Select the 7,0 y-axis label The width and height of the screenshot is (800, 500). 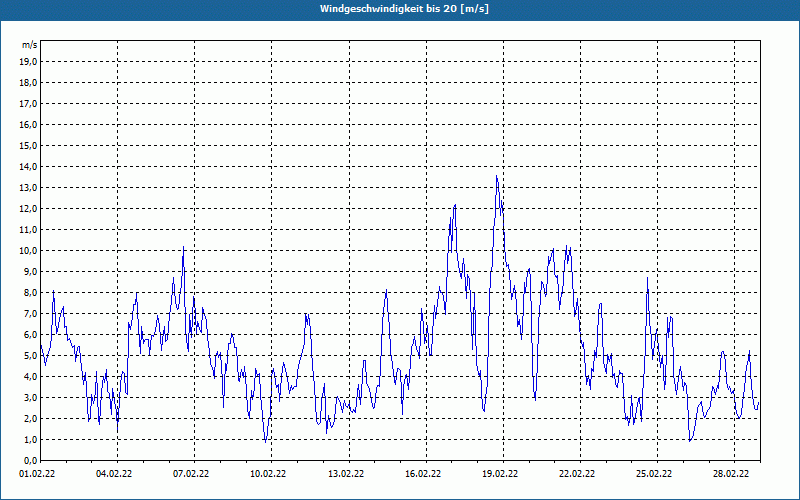click(30, 314)
